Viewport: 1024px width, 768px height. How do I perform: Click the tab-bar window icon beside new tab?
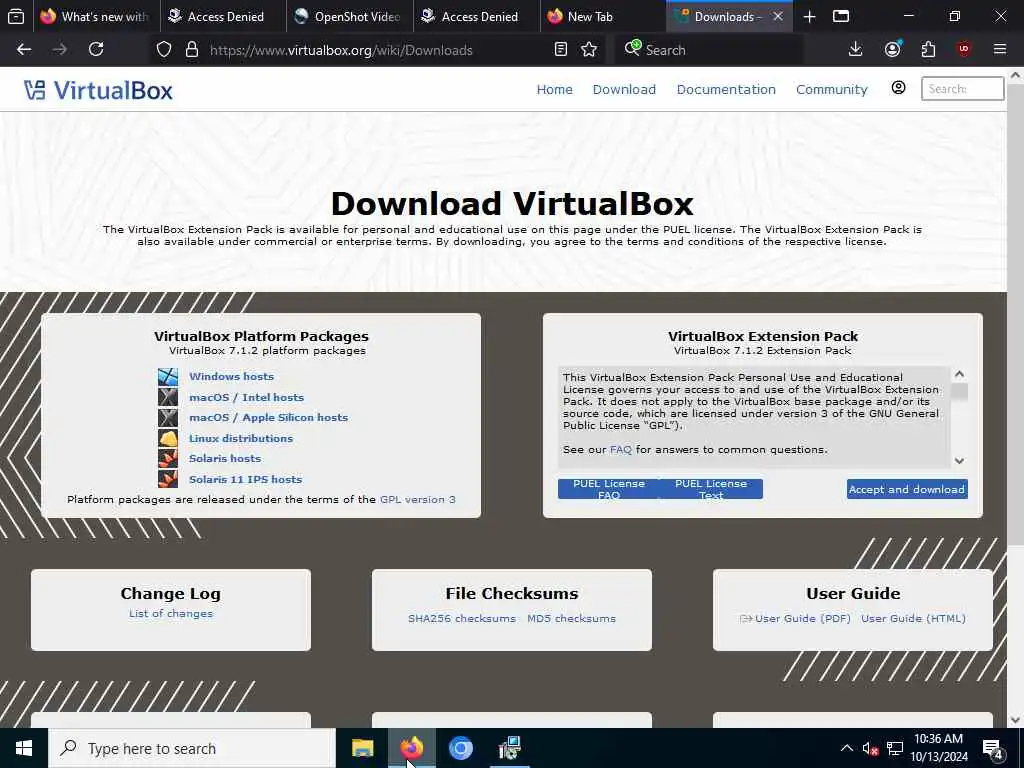coord(841,16)
